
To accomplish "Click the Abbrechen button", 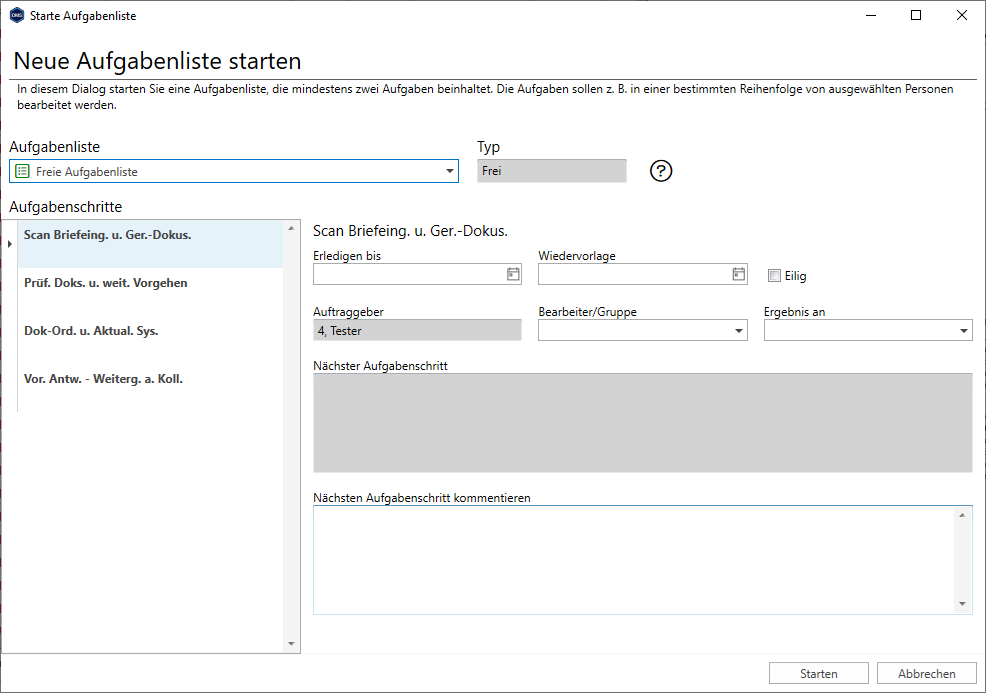I will pos(927,673).
